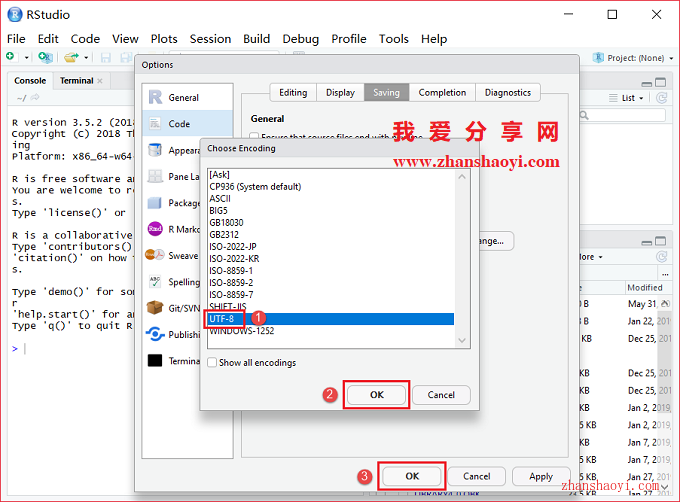Switch to the Saving tab
The height and width of the screenshot is (502, 680).
pos(386,92)
